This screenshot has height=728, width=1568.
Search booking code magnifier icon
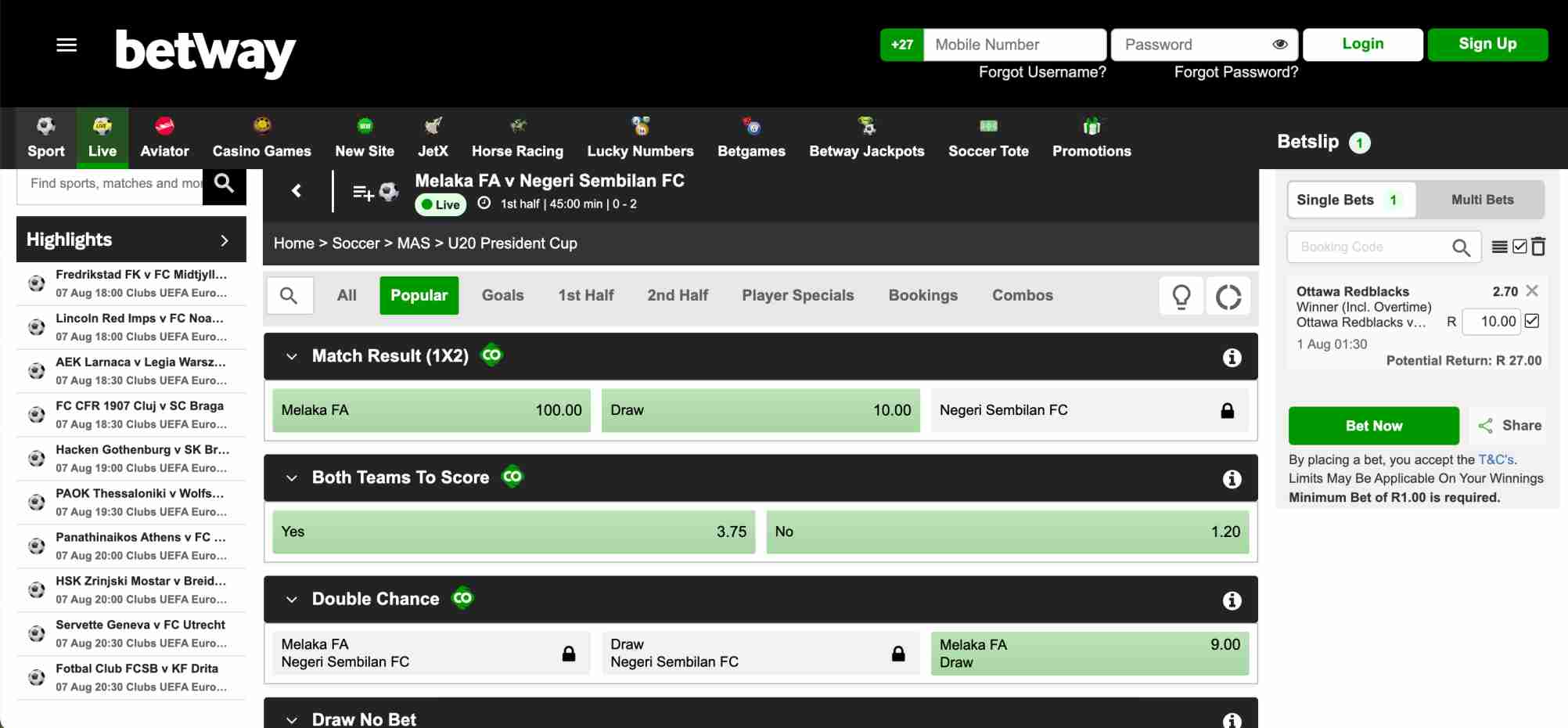(1461, 248)
